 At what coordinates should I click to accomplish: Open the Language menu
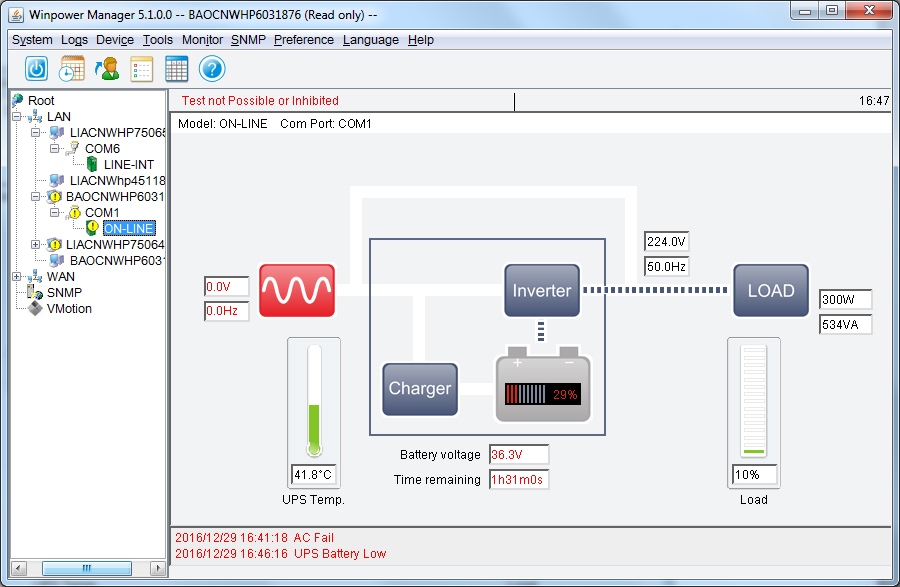coord(371,40)
